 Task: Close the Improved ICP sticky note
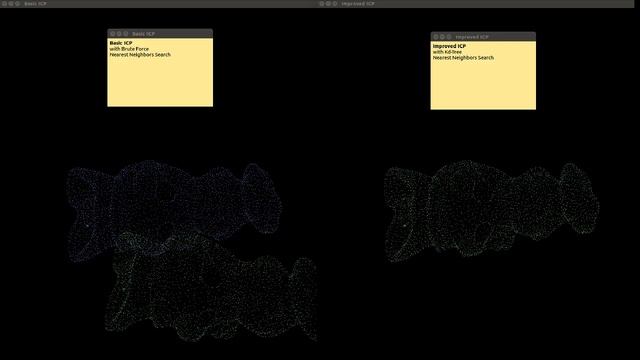[x=436, y=37]
